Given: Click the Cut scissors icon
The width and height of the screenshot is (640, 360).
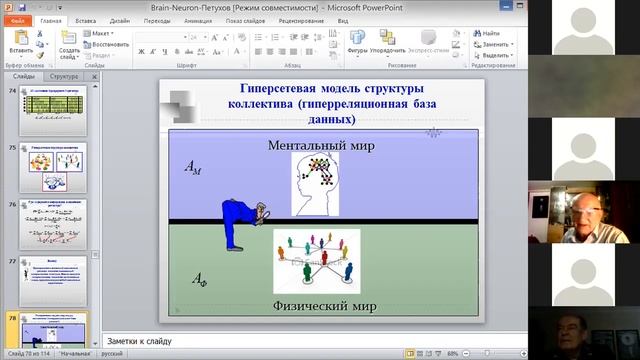Looking at the screenshot, I should coord(40,34).
